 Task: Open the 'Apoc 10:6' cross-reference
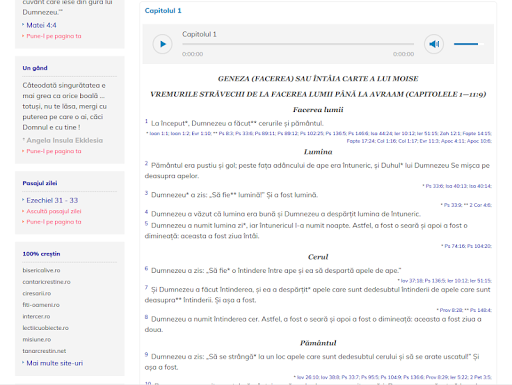click(x=479, y=141)
